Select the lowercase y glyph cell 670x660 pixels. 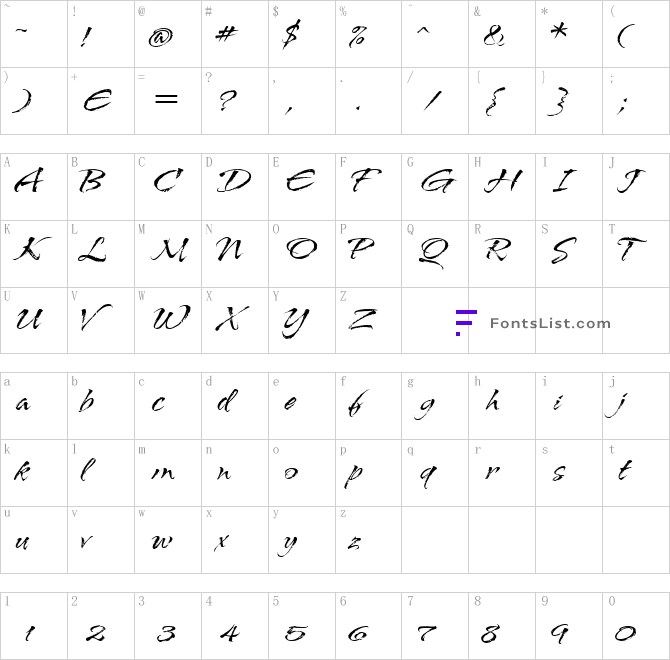302,540
